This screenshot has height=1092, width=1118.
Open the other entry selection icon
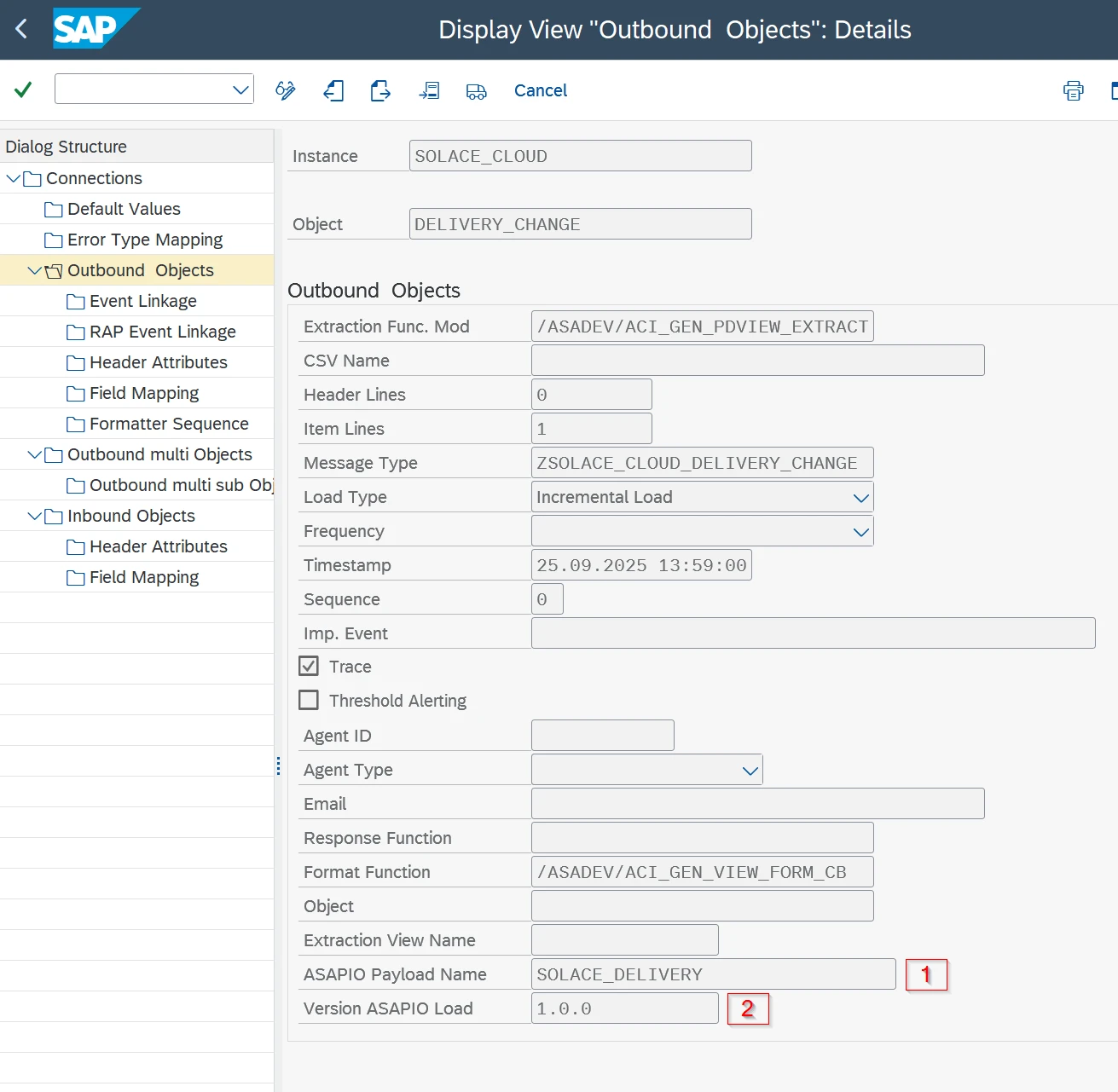[429, 90]
